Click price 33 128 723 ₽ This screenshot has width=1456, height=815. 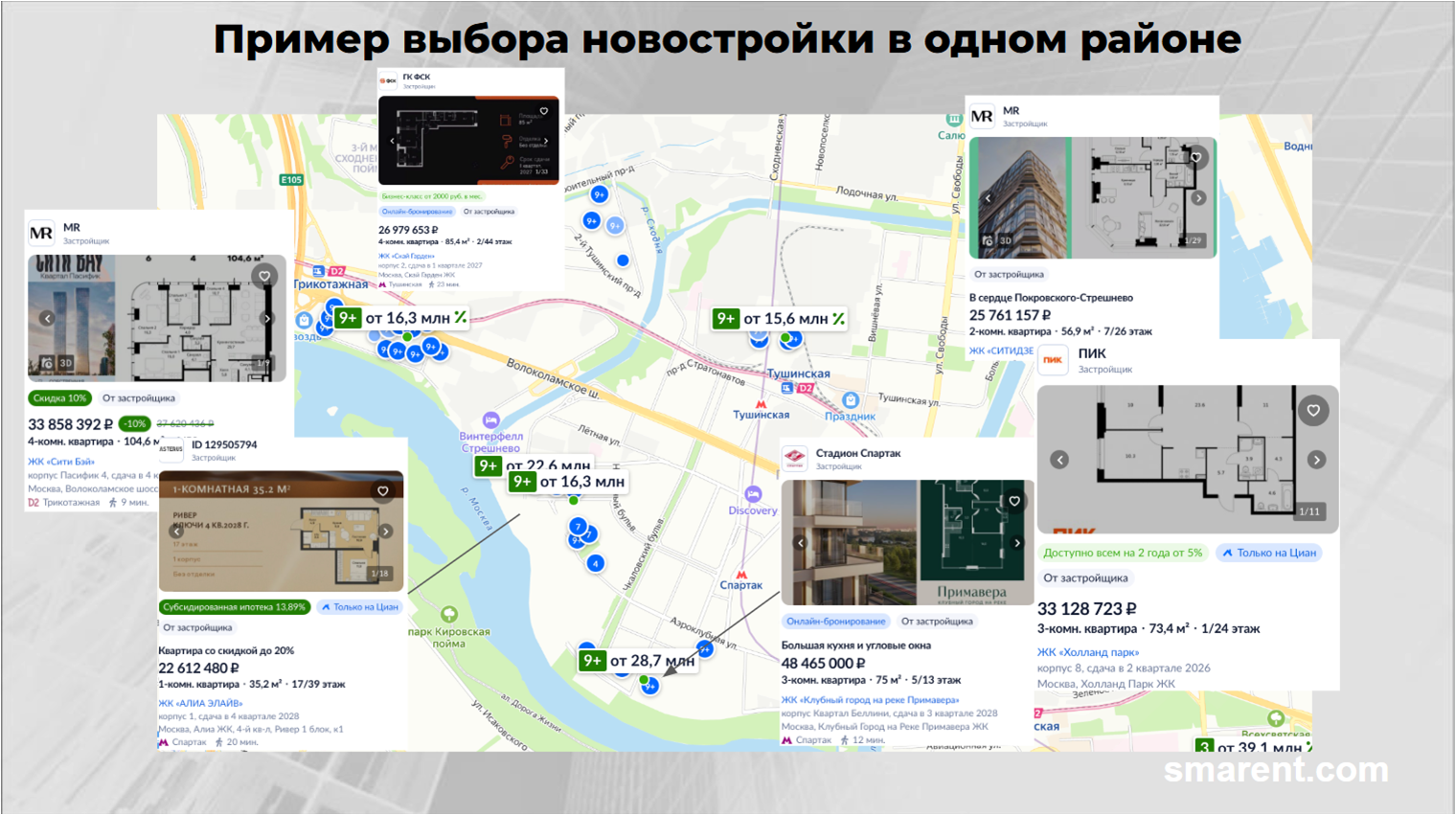1087,609
